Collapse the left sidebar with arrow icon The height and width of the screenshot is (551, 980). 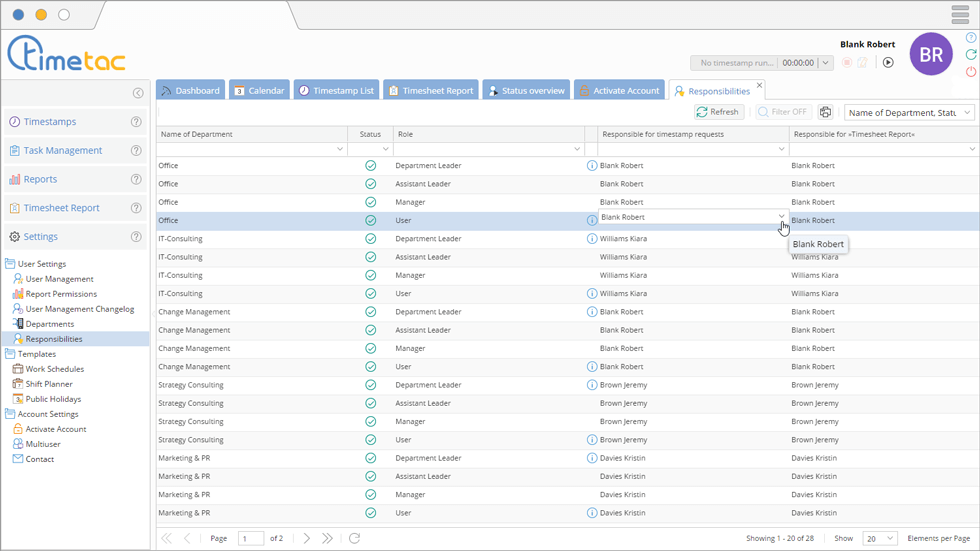(138, 93)
